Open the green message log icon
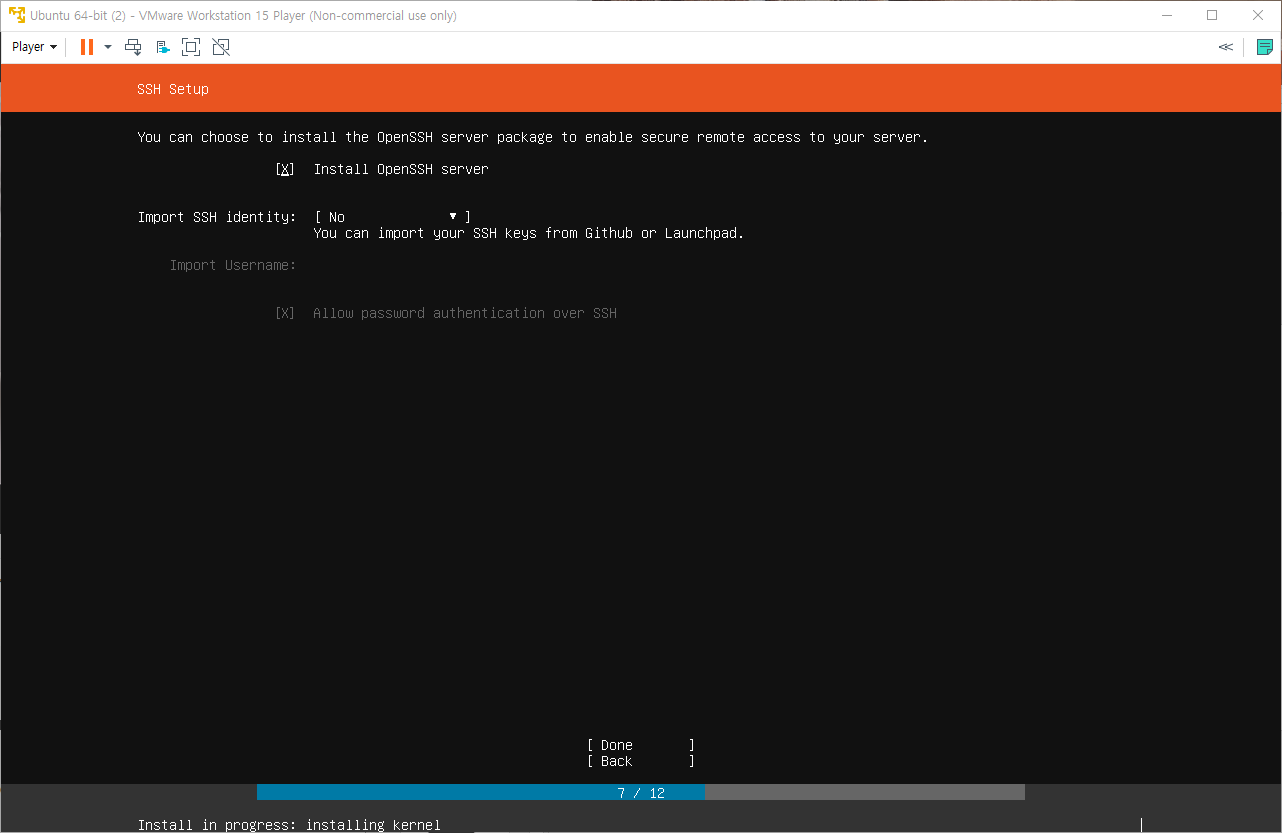 point(1265,47)
